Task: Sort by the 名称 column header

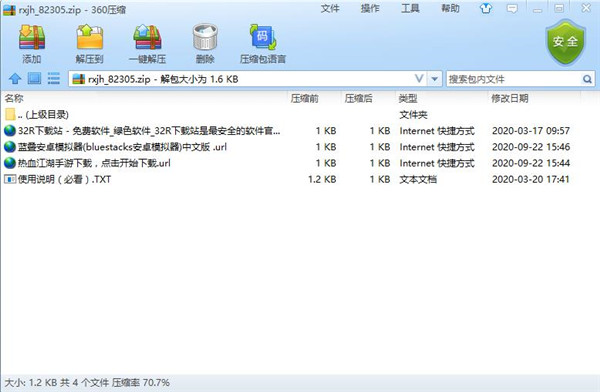Action: tap(14, 98)
